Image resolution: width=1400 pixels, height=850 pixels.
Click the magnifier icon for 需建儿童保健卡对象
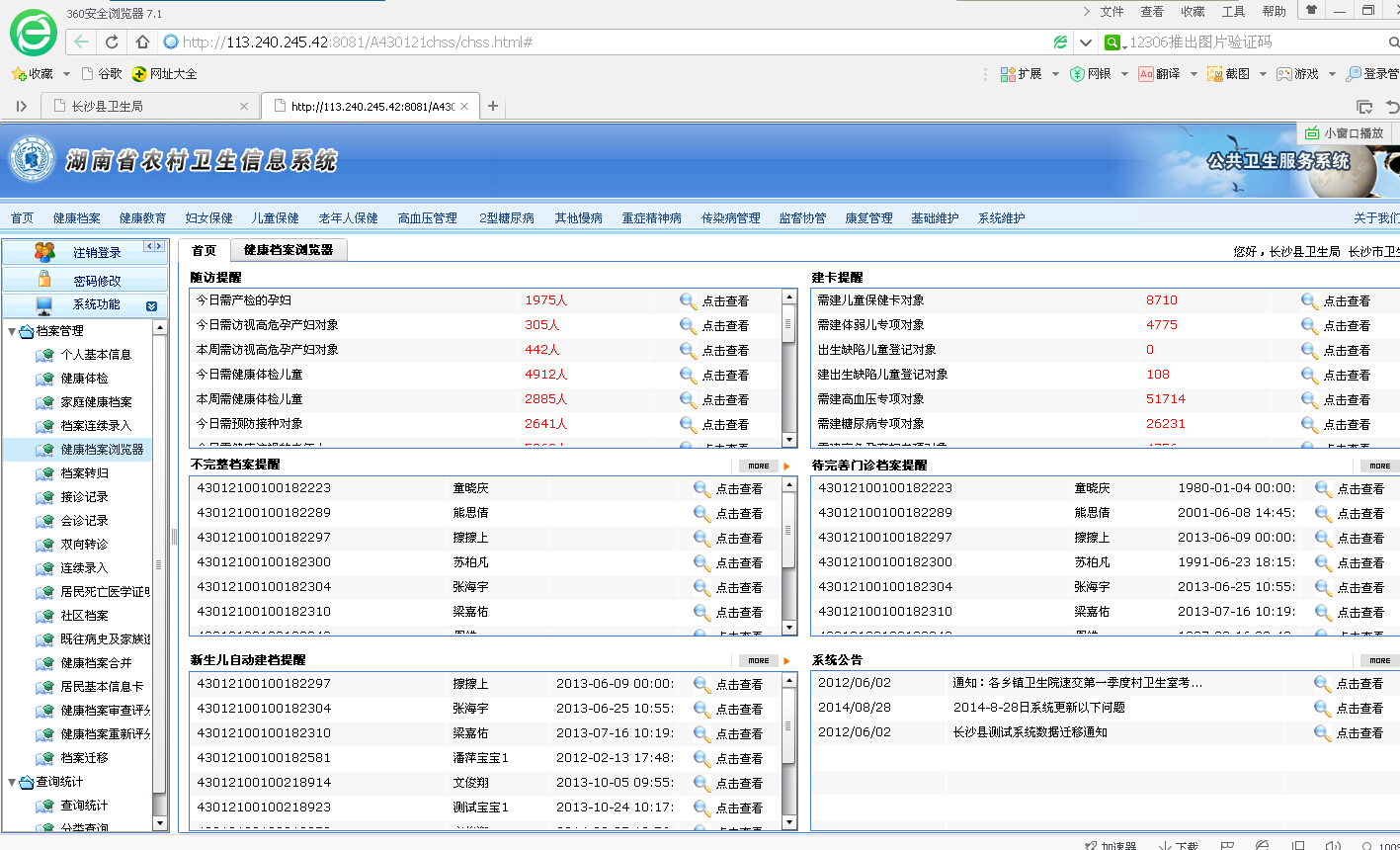[x=1310, y=300]
